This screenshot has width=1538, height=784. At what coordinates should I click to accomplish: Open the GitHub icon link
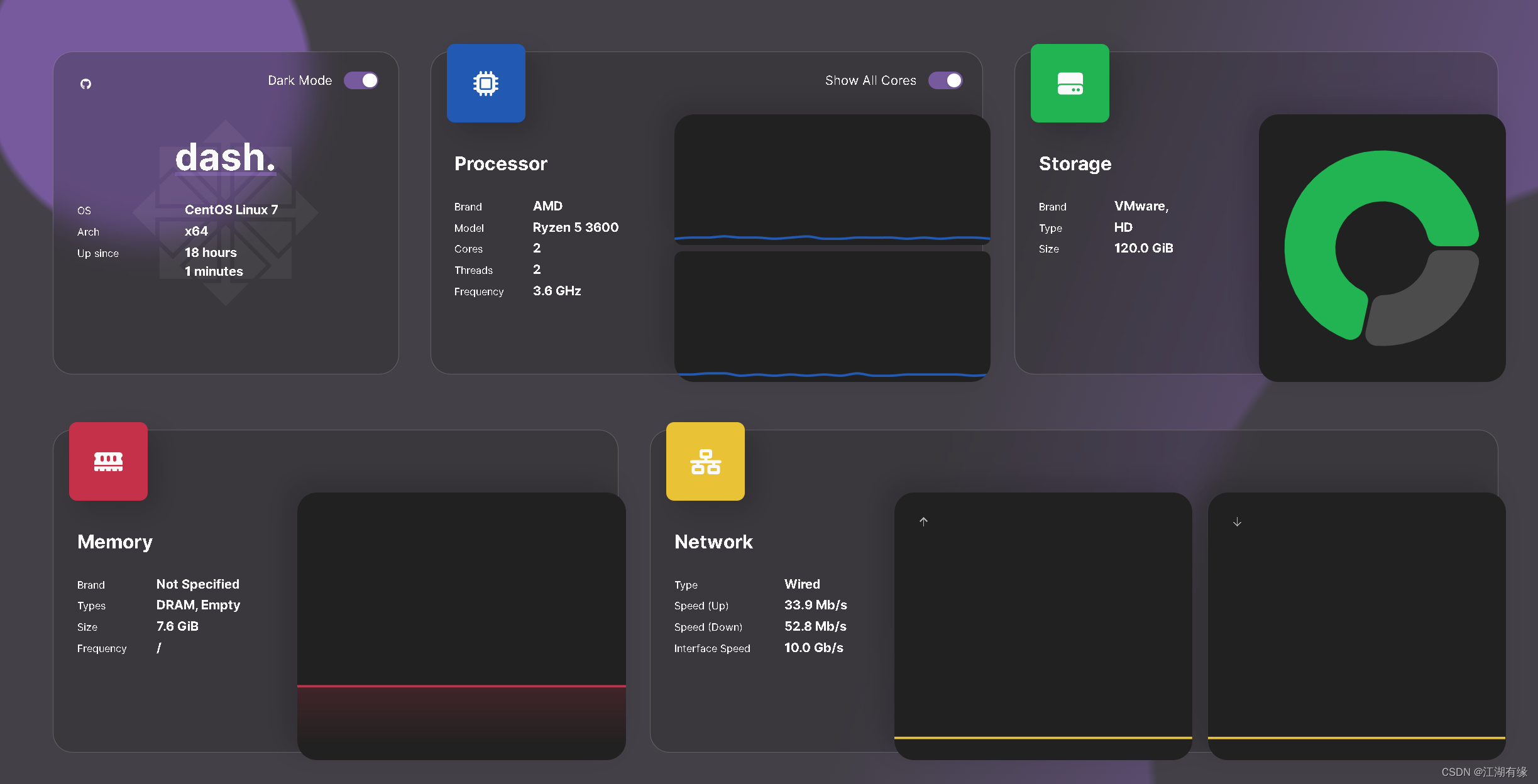85,84
